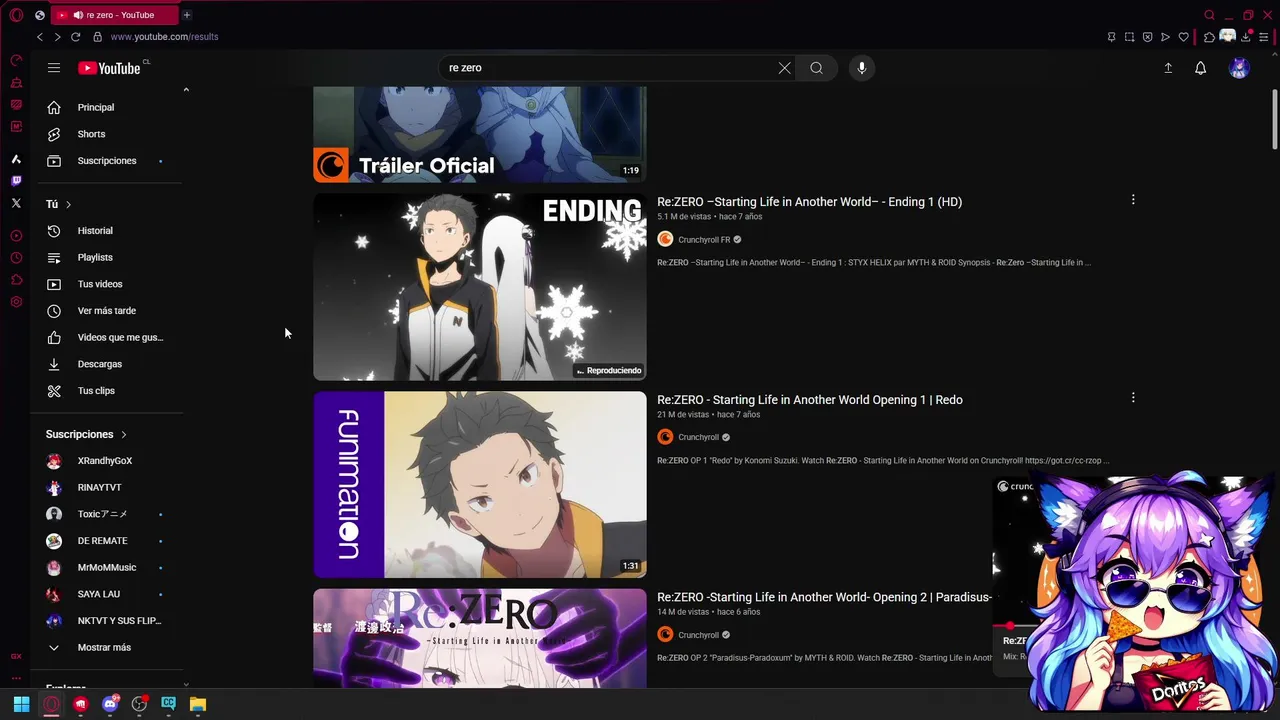Open Tus videos

click(x=107, y=284)
